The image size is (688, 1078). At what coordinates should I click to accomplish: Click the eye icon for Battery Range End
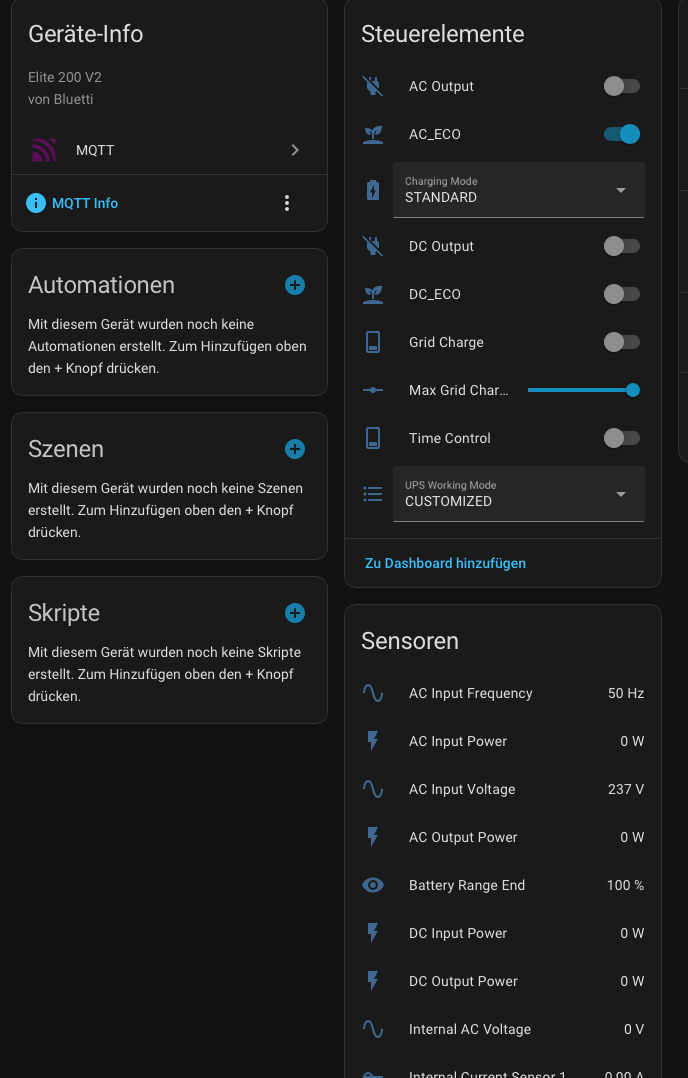coord(373,885)
